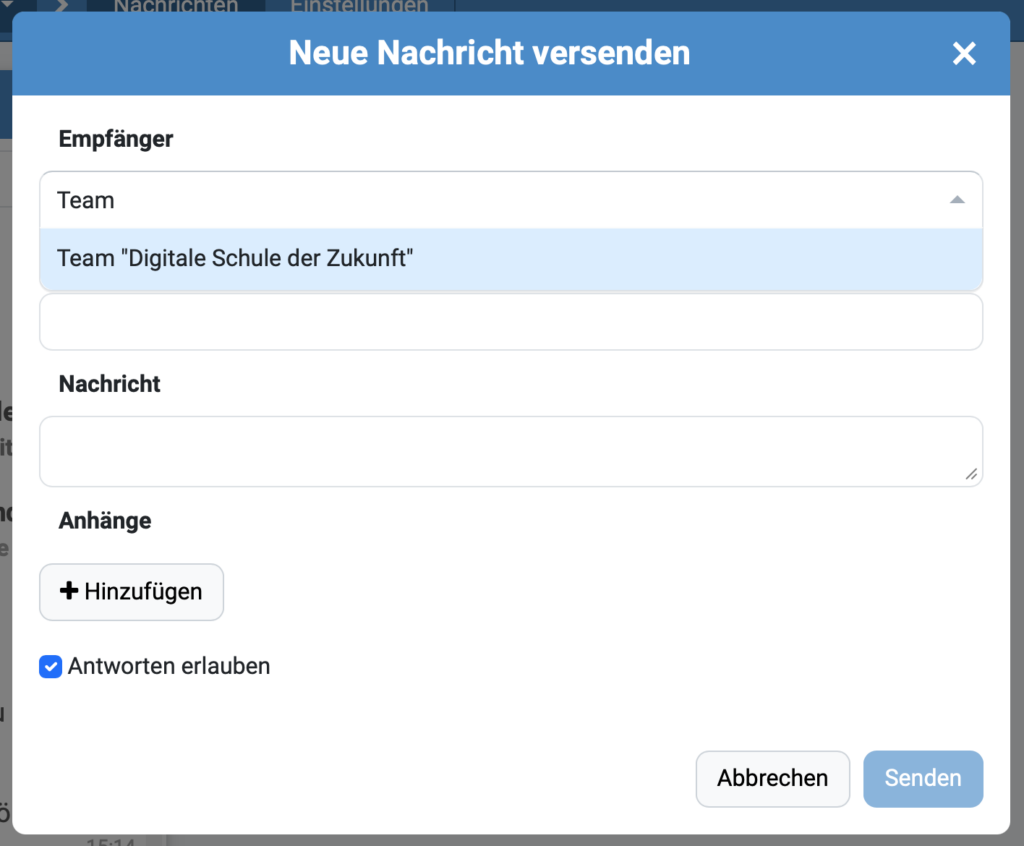
Task: Uncheck the Antworten erlauben checkbox
Action: point(50,666)
